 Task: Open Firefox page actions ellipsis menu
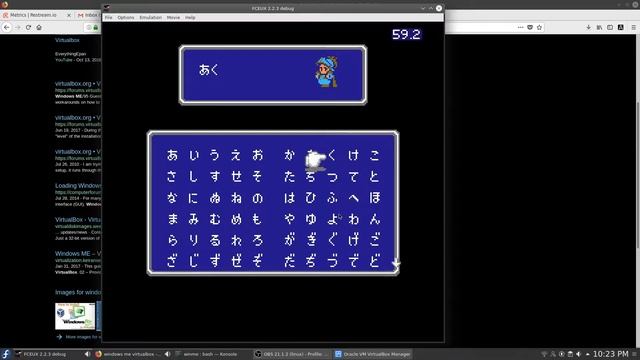520,27
